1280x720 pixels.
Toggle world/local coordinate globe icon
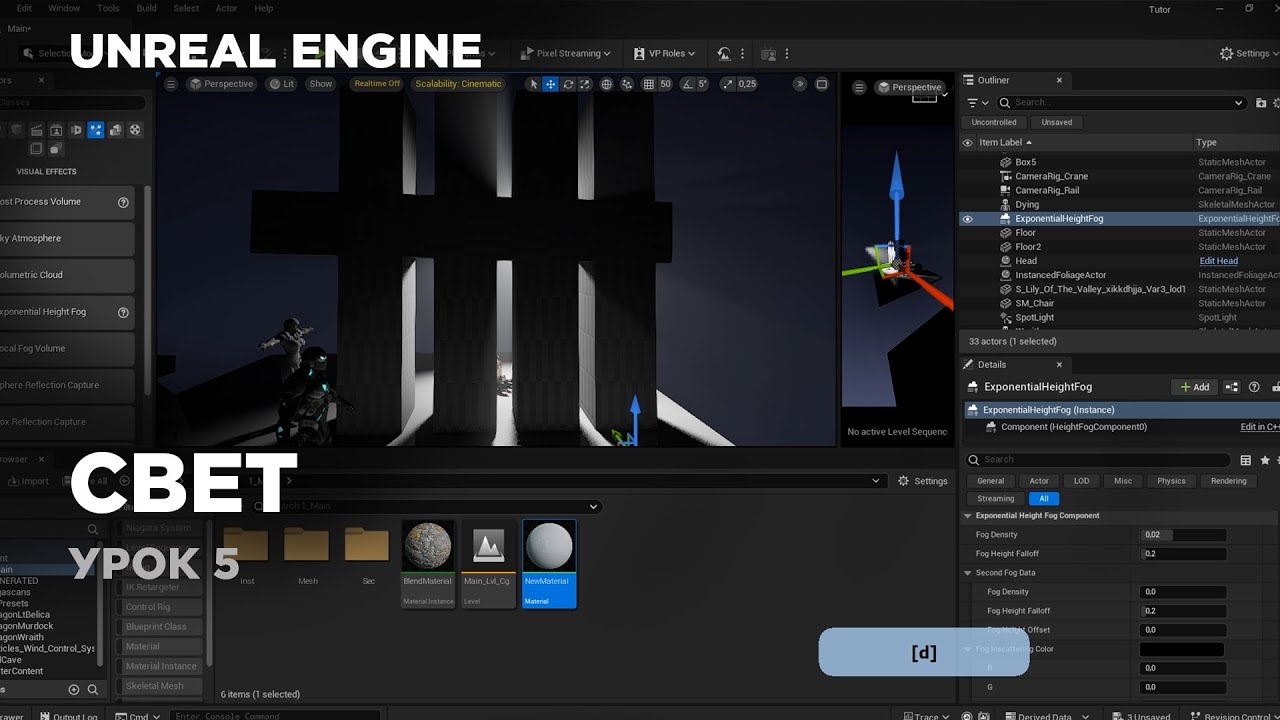click(x=606, y=84)
